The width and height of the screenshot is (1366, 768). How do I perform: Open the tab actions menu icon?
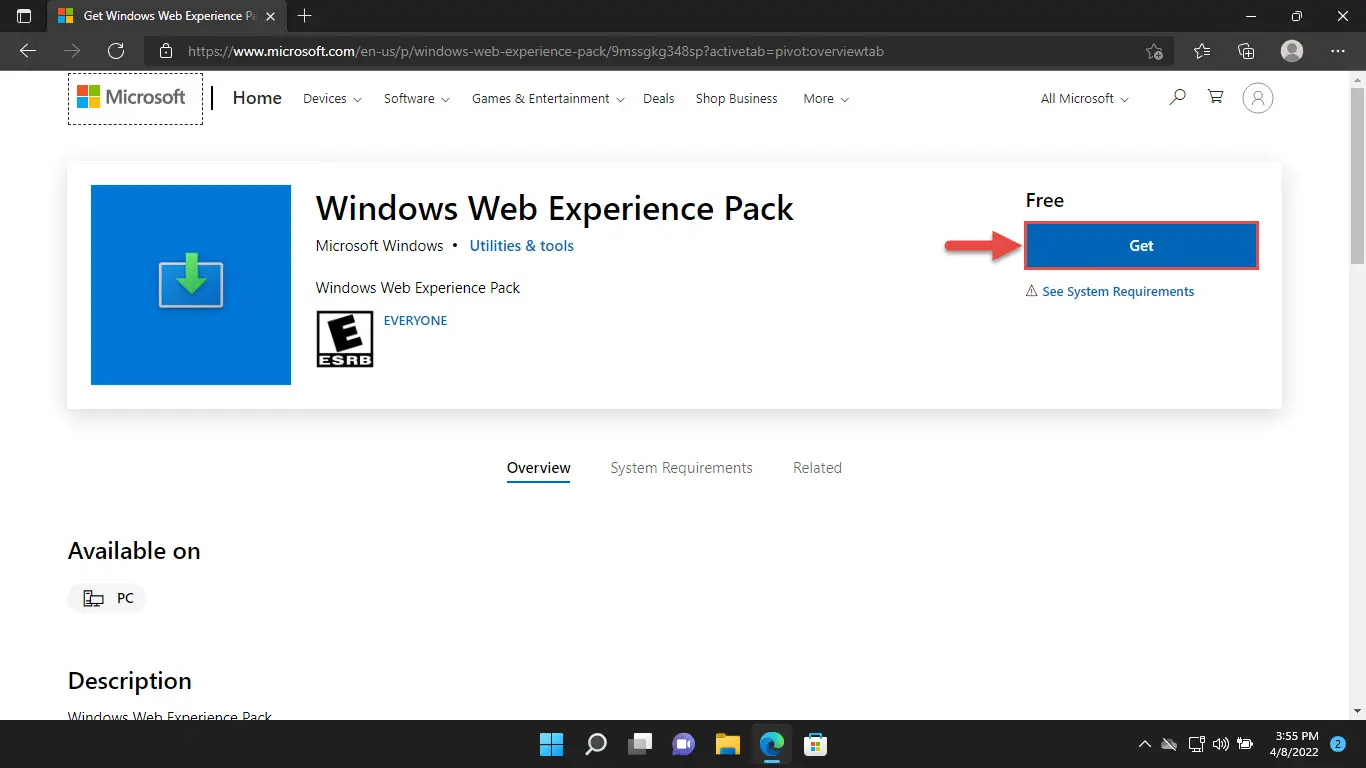24,16
